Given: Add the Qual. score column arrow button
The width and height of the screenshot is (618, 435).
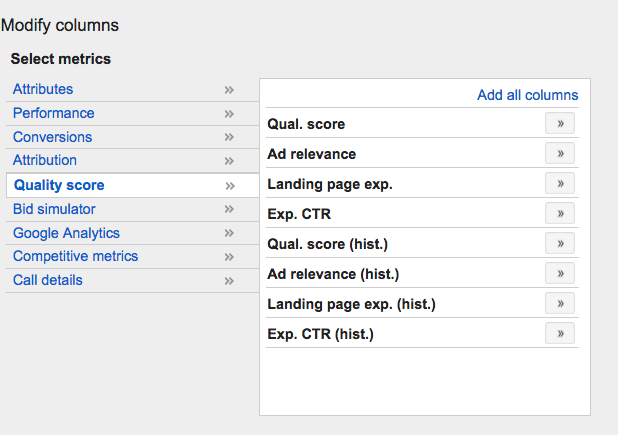Looking at the screenshot, I should point(560,123).
